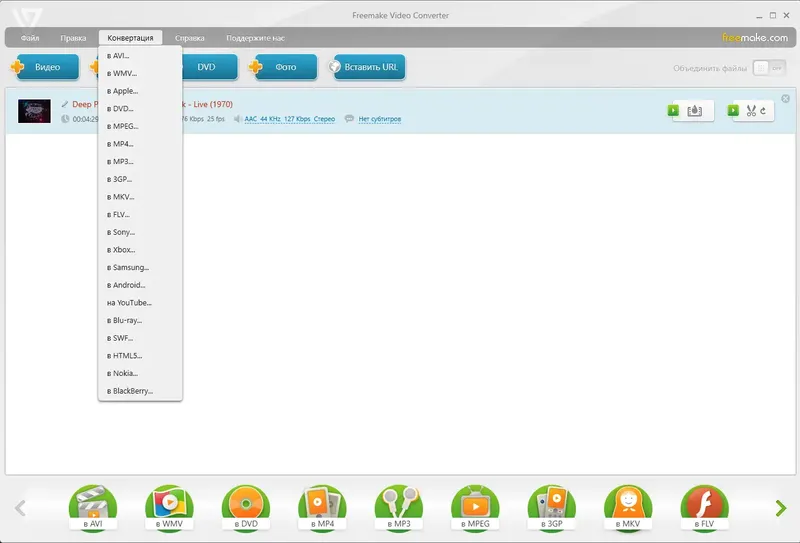The image size is (800, 543).
Task: Choose в MP3... from the menu
Action: 140,161
